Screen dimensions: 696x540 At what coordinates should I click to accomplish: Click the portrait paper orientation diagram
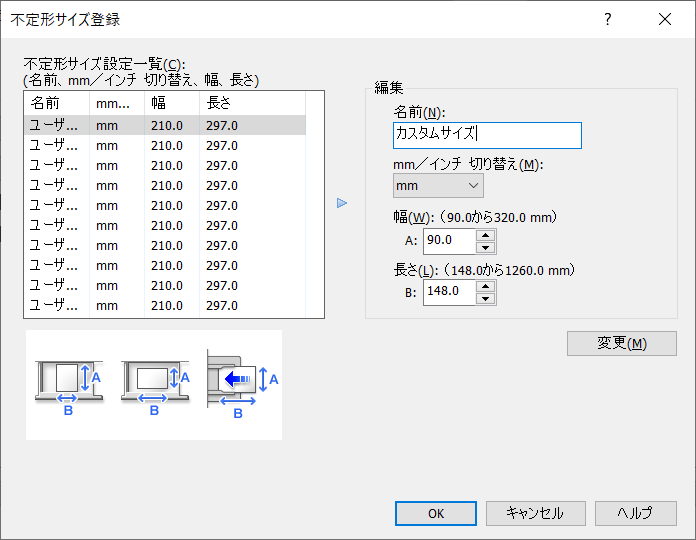68,381
